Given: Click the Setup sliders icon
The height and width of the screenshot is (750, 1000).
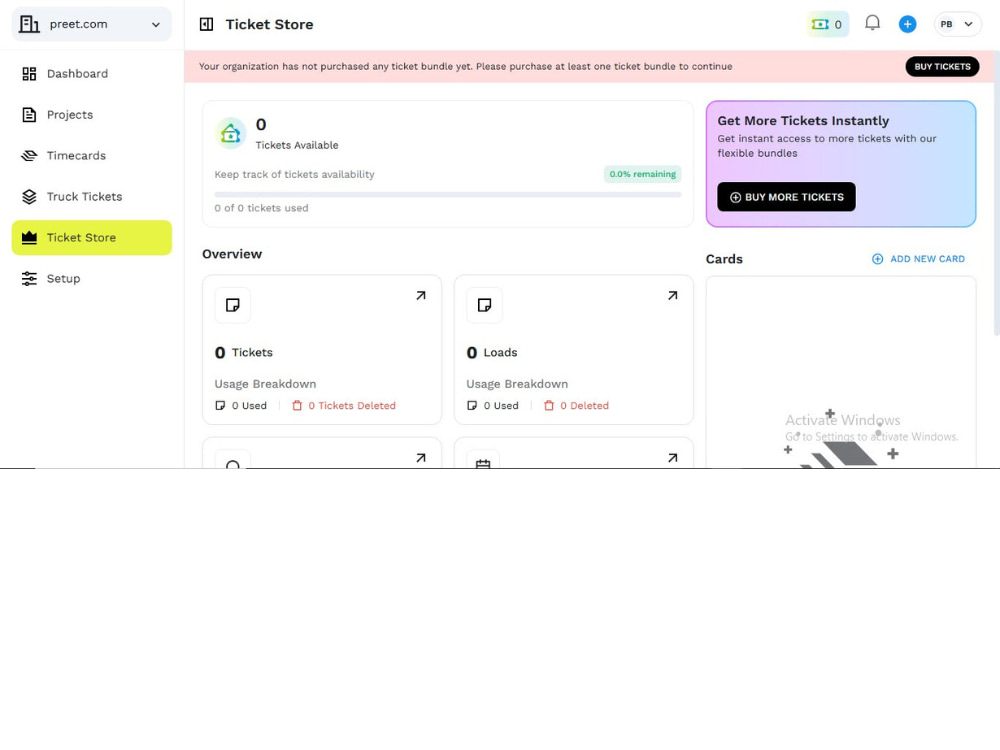Looking at the screenshot, I should pos(29,279).
